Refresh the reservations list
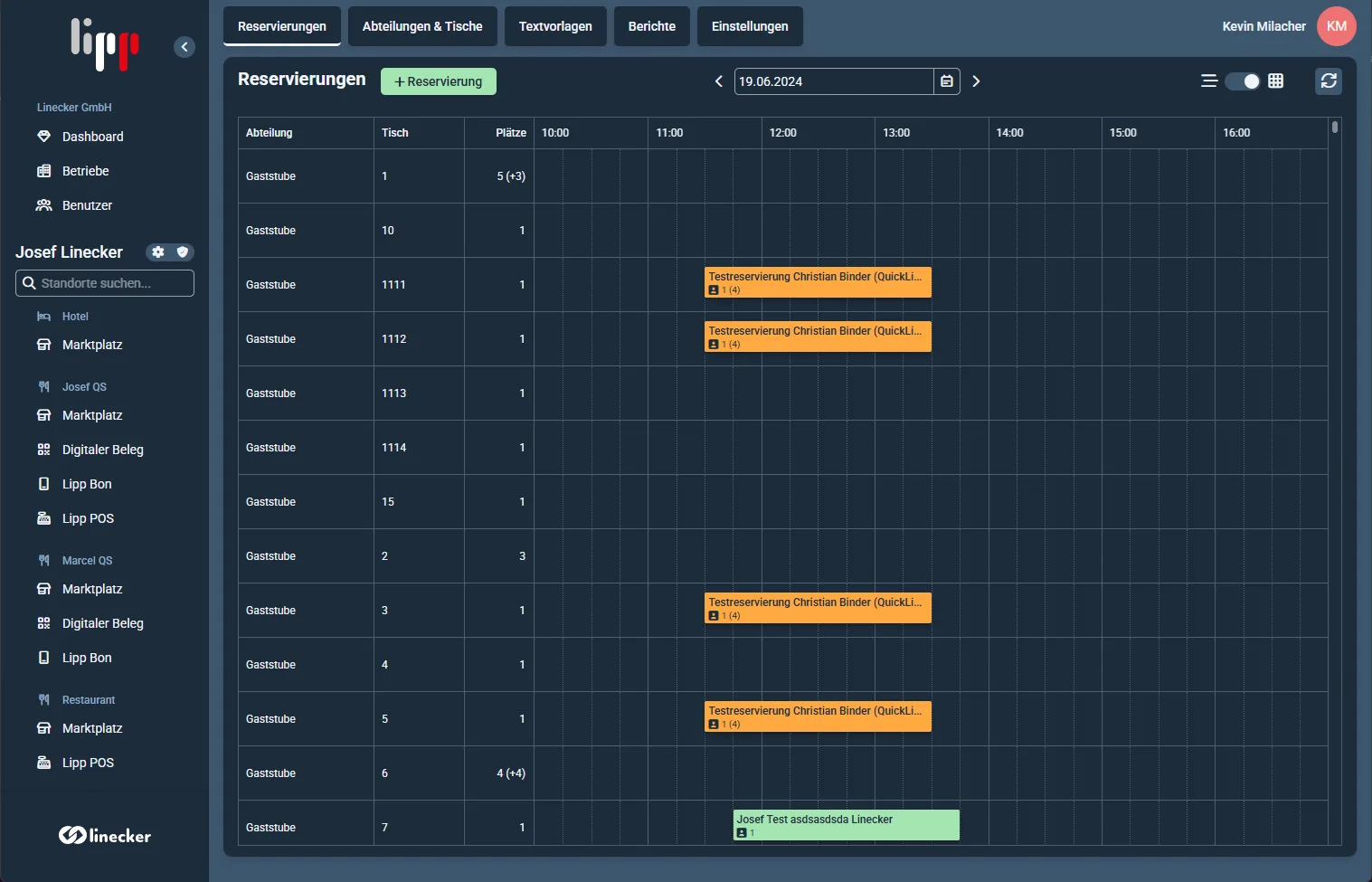Viewport: 1372px width, 882px height. pyautogui.click(x=1329, y=81)
